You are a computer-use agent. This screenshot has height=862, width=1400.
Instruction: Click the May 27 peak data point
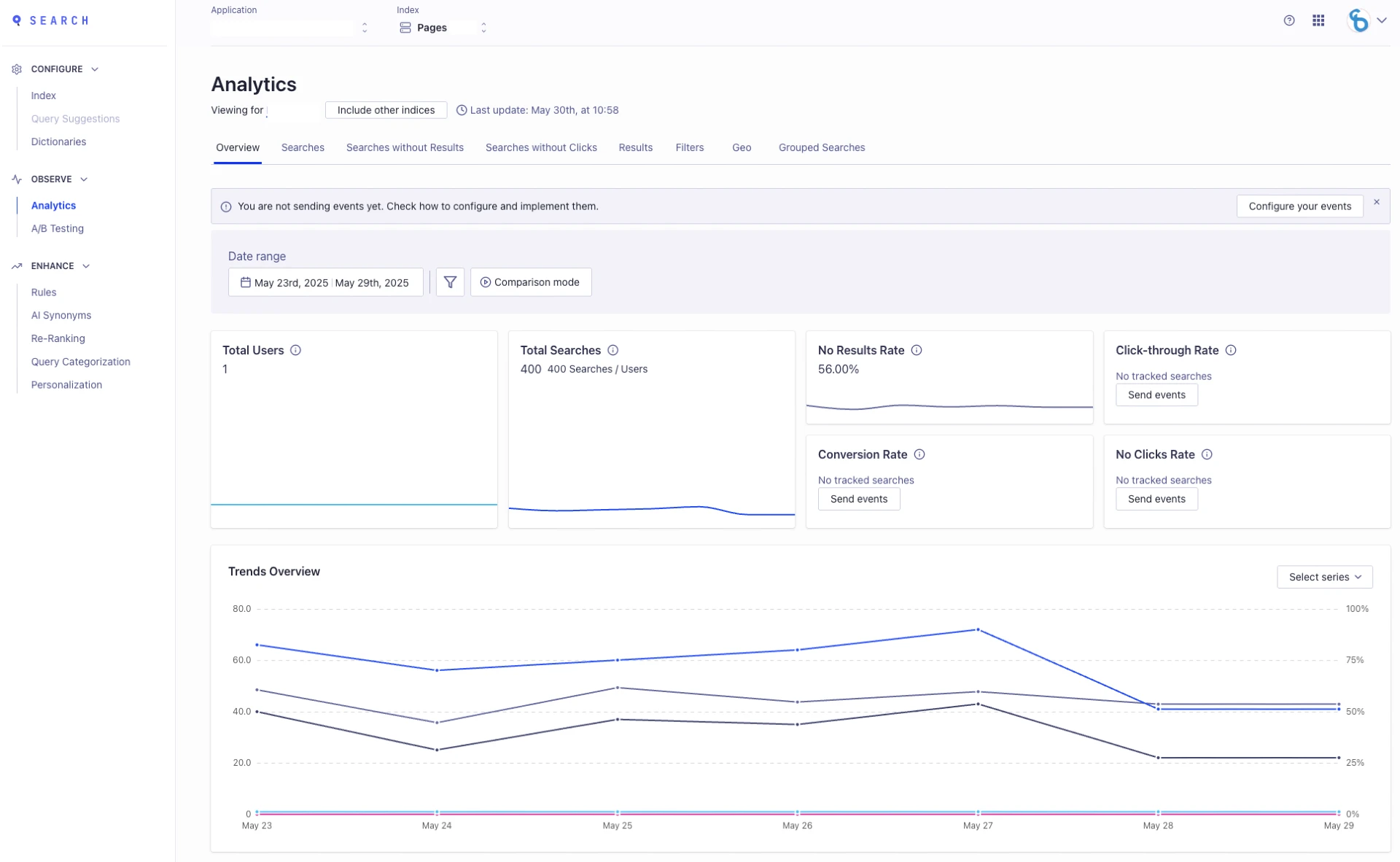[977, 629]
